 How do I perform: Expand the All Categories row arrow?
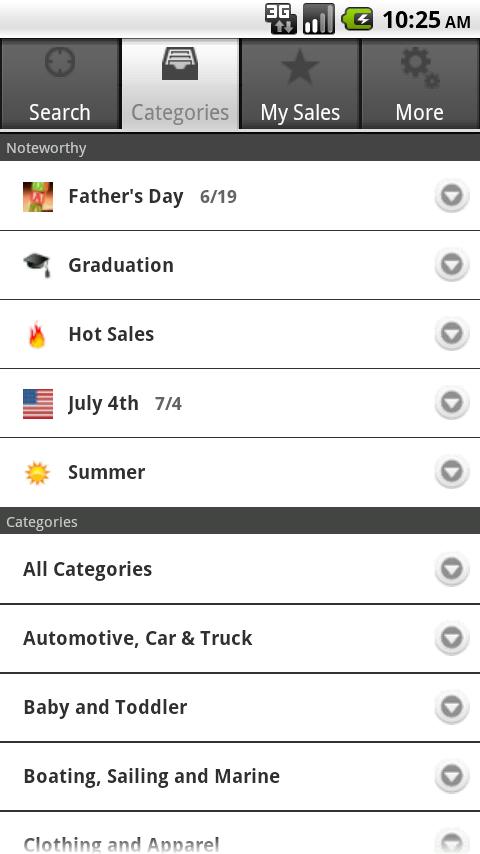(x=452, y=569)
